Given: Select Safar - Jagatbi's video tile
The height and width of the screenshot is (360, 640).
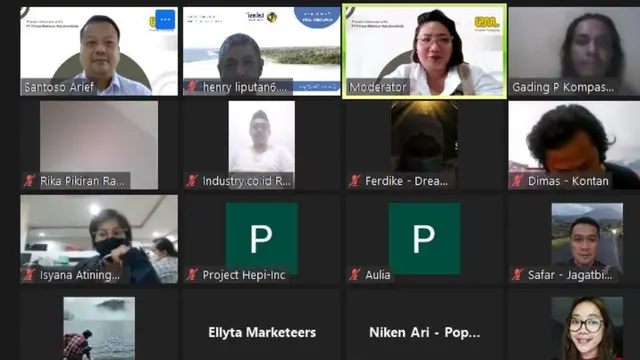Looking at the screenshot, I should [574, 239].
